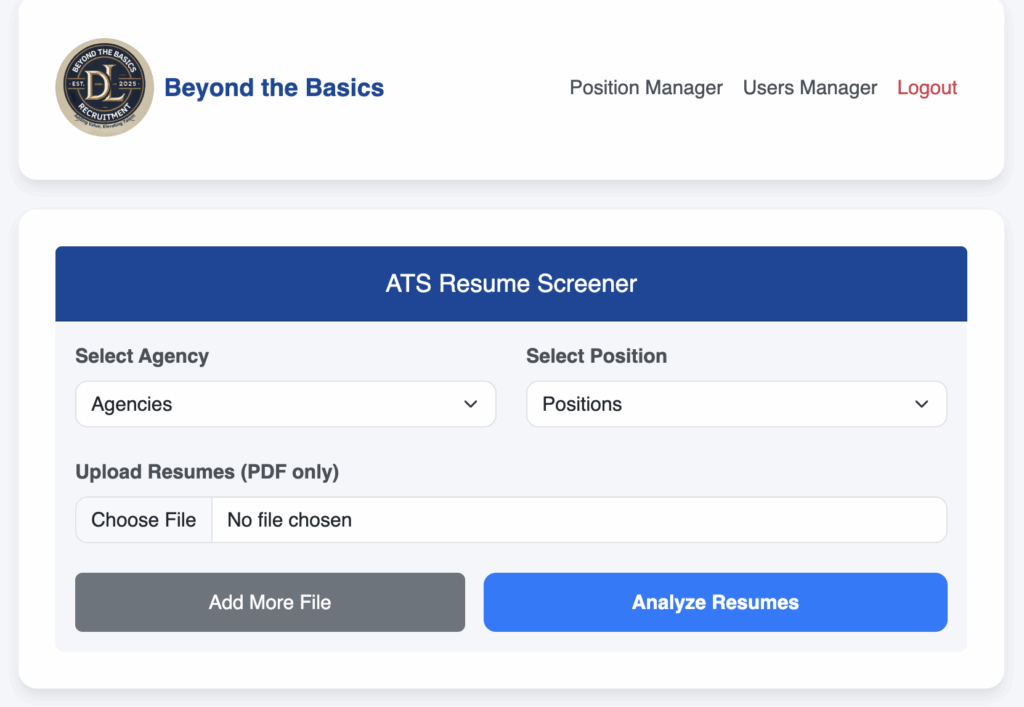Log out using the red Logout link
This screenshot has width=1024, height=707.
click(927, 88)
